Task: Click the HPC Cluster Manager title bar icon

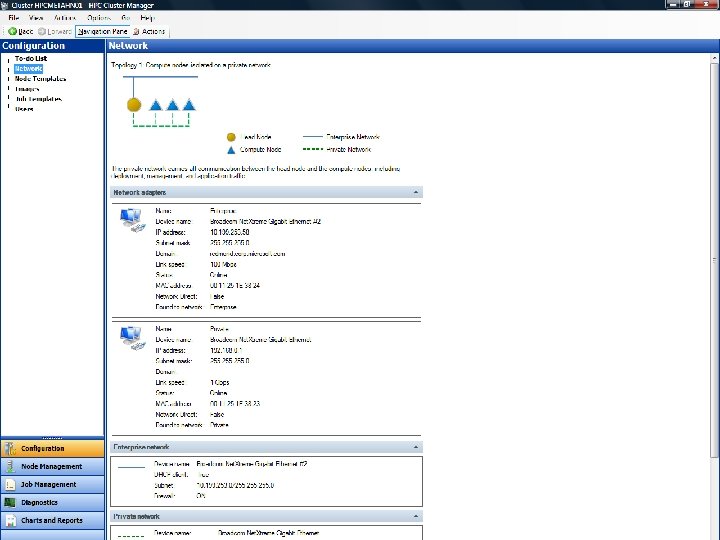Action: (x=5, y=5)
